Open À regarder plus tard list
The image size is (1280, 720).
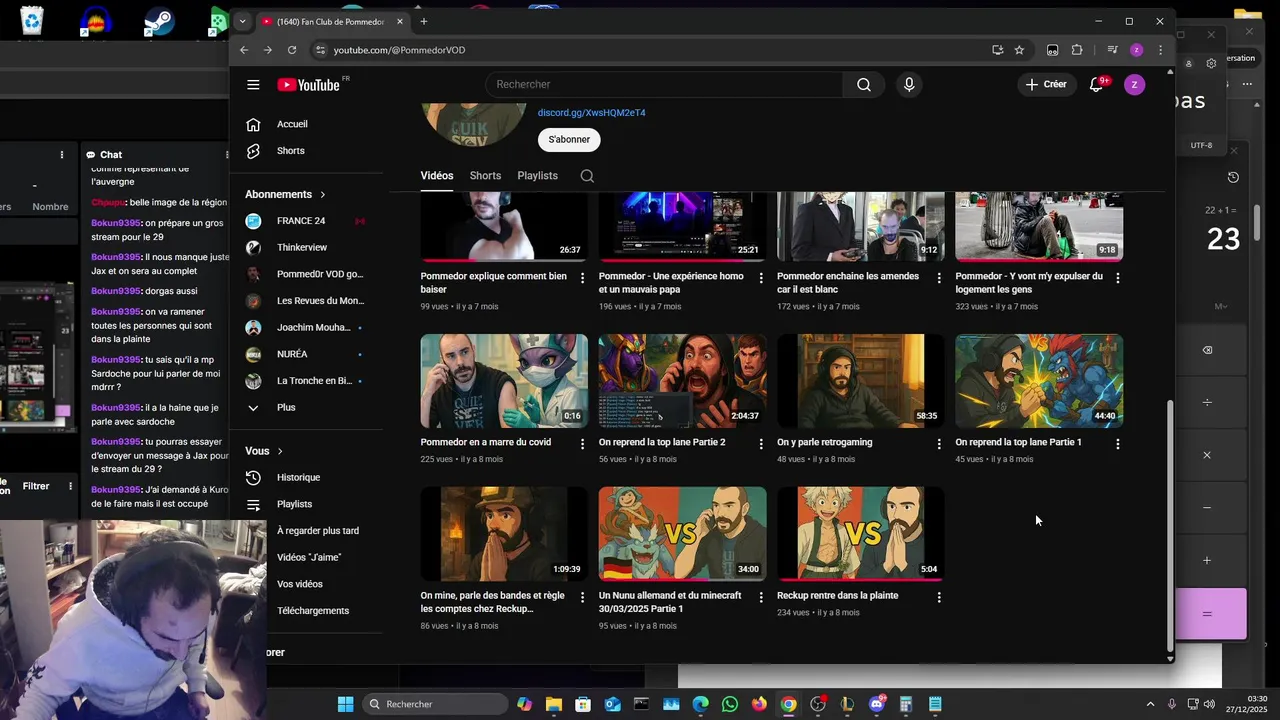(320, 531)
